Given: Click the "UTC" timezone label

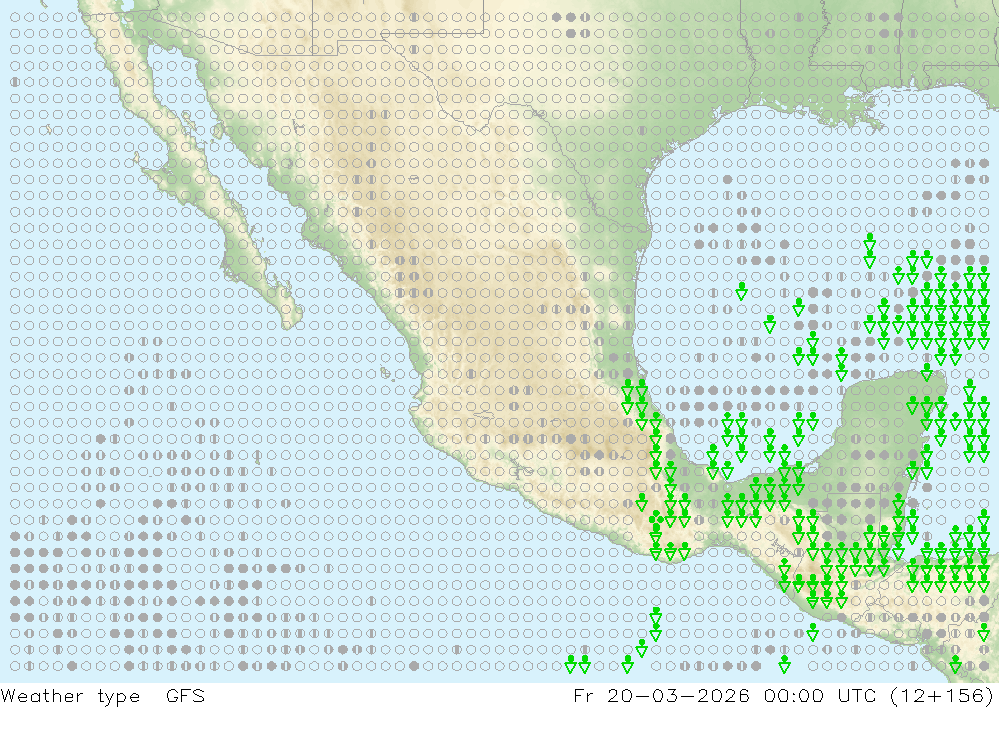Looking at the screenshot, I should coord(857,695).
